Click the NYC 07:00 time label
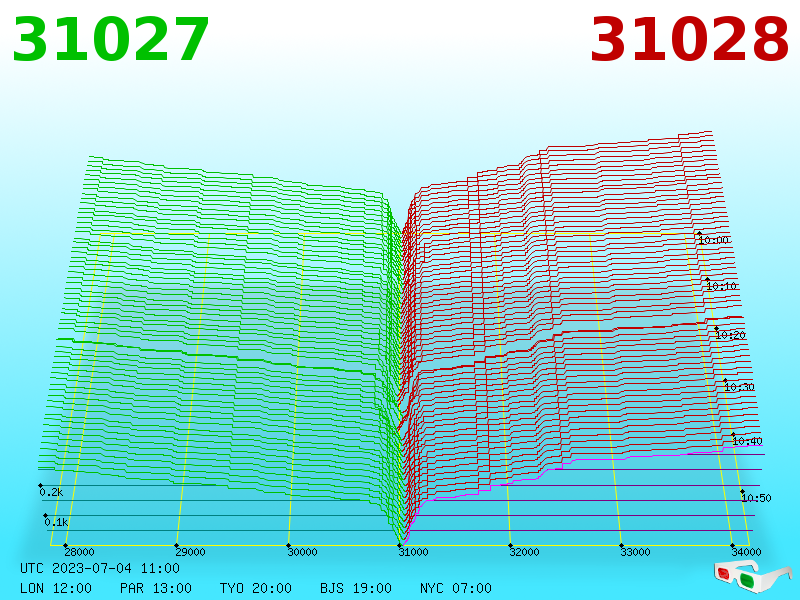 coord(456,588)
